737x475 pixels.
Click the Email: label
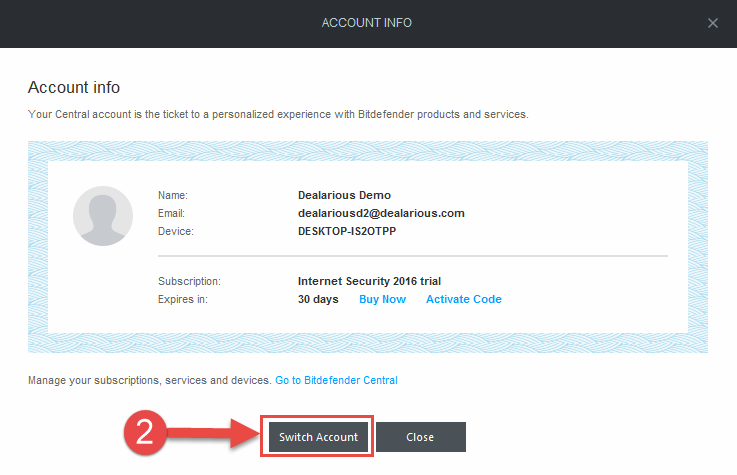click(172, 213)
